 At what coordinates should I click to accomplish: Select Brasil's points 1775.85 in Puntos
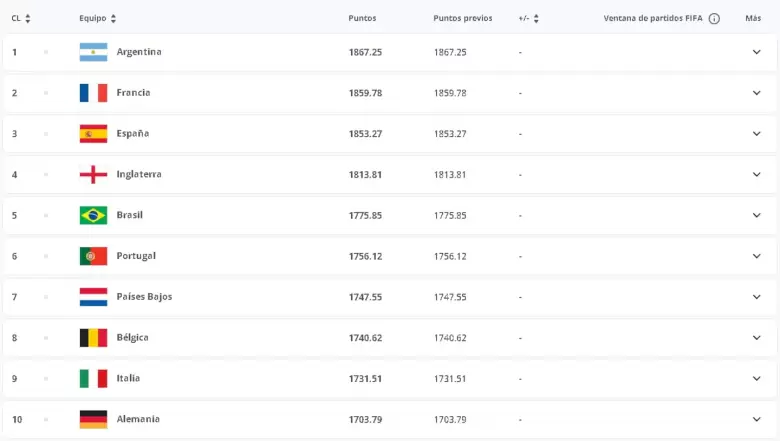point(365,215)
